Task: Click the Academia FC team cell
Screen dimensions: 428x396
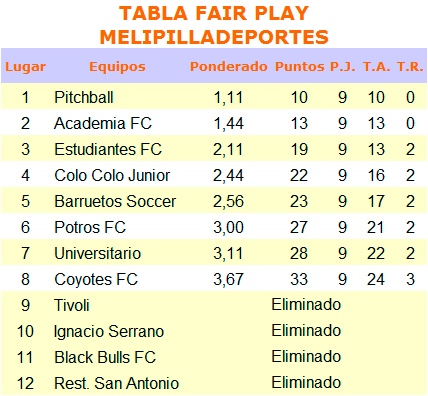Action: [x=103, y=123]
